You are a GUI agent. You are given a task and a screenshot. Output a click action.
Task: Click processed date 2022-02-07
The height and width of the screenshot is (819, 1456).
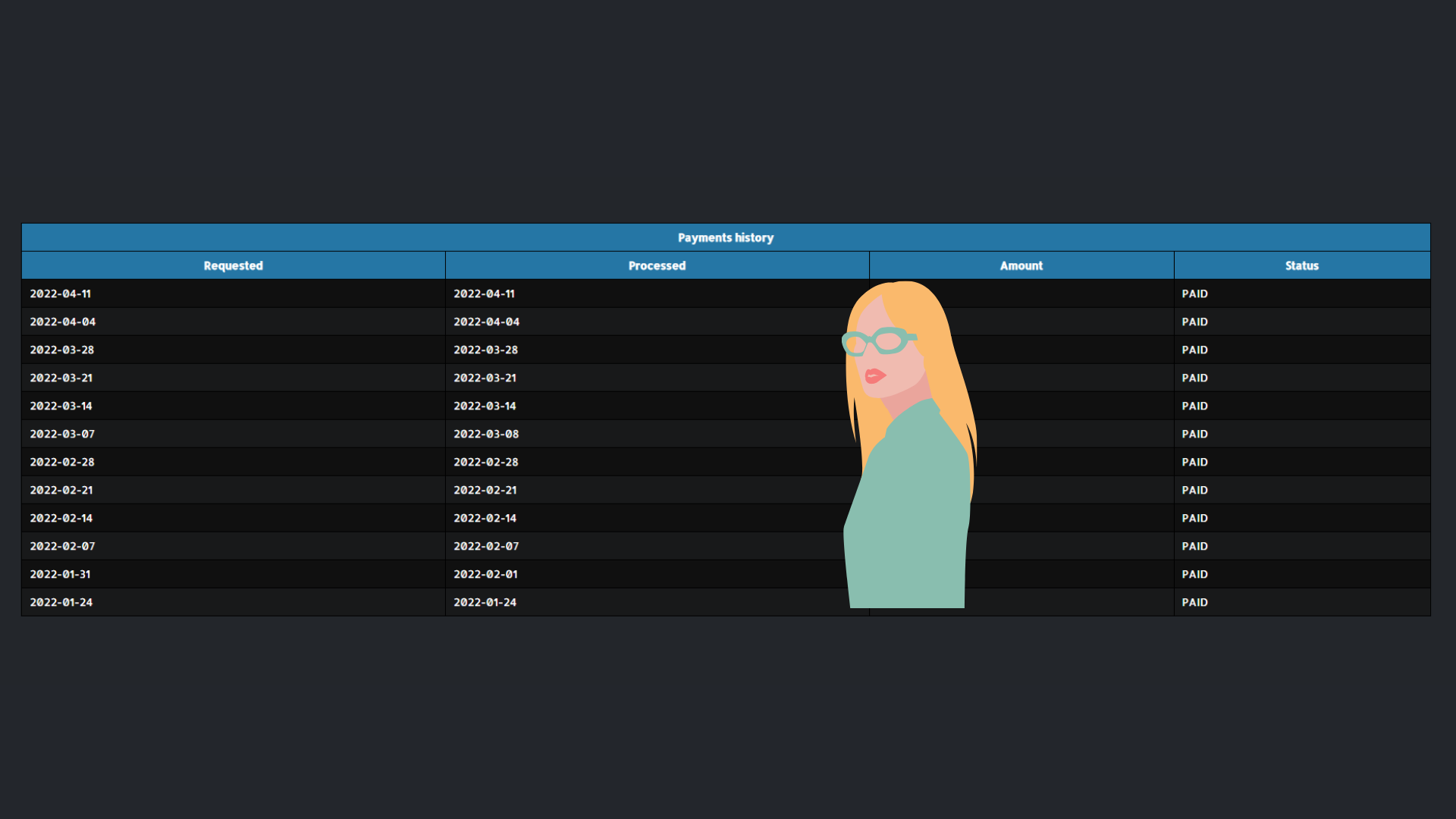[486, 546]
